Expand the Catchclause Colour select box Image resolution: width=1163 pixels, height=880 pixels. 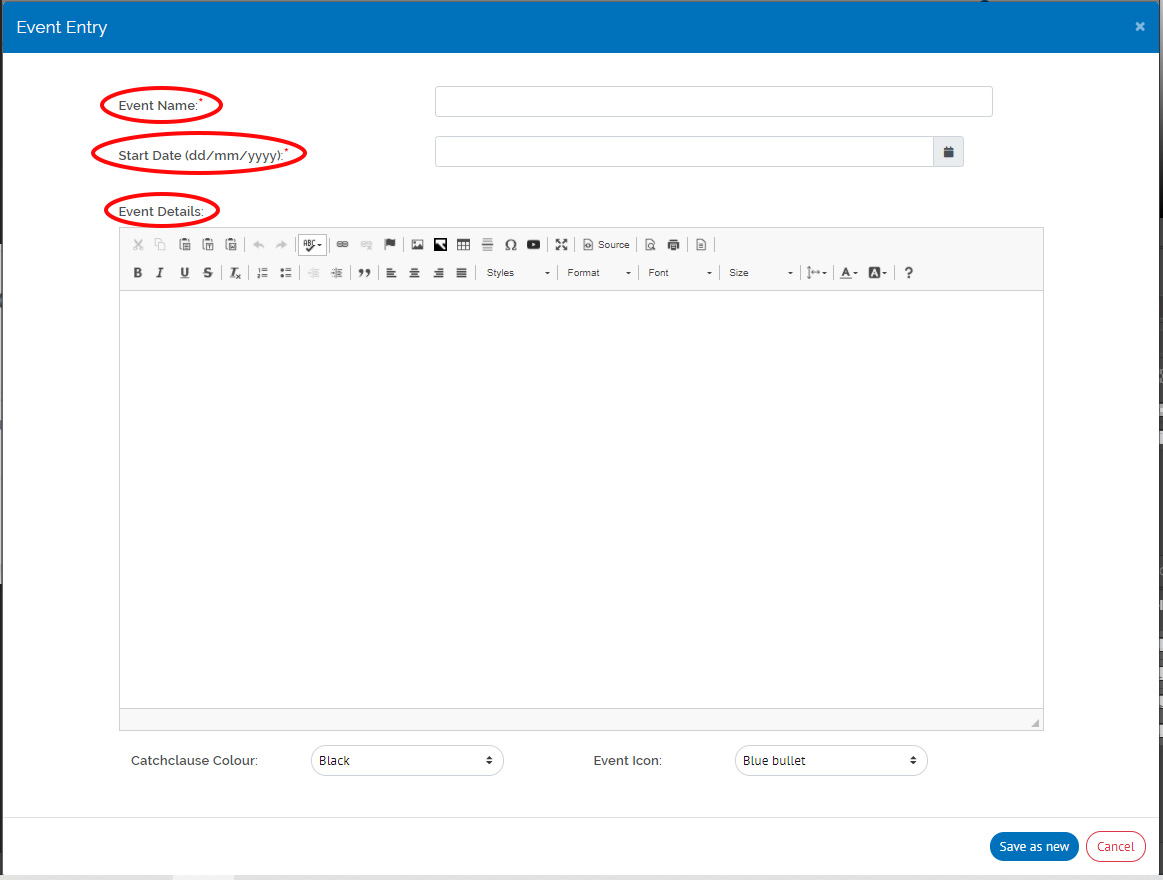407,761
